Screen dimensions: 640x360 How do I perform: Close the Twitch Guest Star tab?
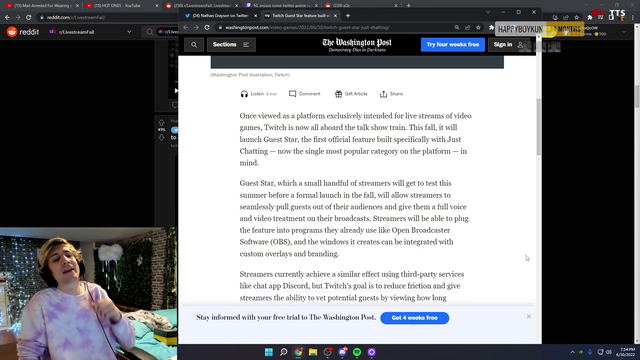click(335, 16)
